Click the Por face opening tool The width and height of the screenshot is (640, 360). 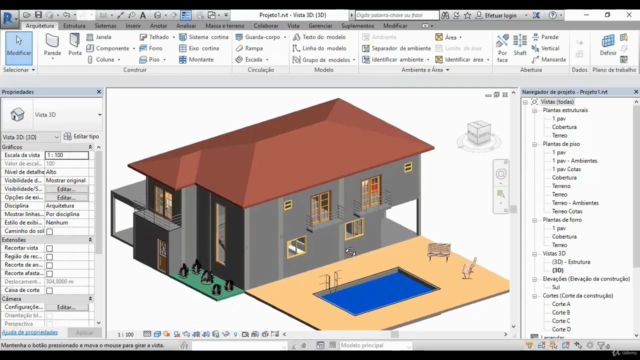[502, 48]
